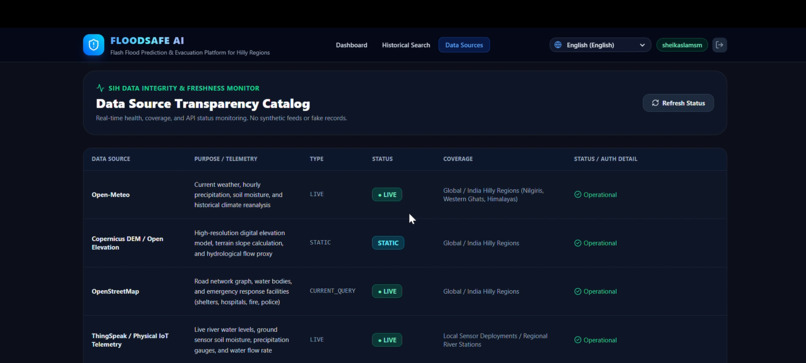Click the PURPOSE / TELEMETRY column header
The height and width of the screenshot is (363, 806).
coord(226,159)
